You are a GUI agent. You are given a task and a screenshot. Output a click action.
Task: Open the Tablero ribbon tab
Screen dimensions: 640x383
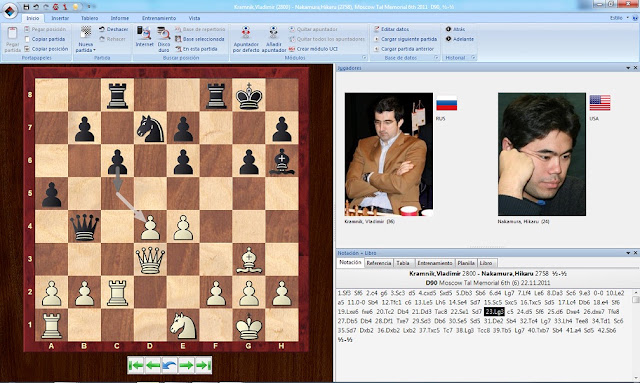pos(89,18)
